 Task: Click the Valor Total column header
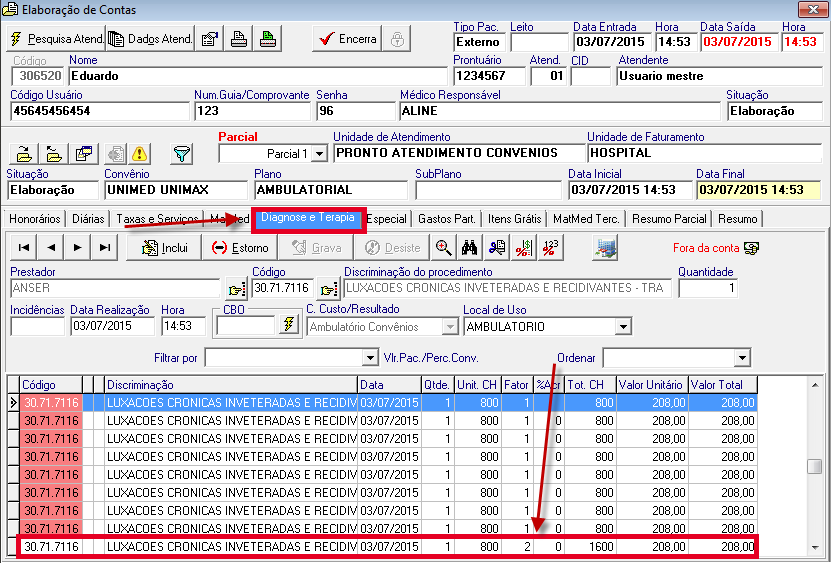(x=723, y=385)
